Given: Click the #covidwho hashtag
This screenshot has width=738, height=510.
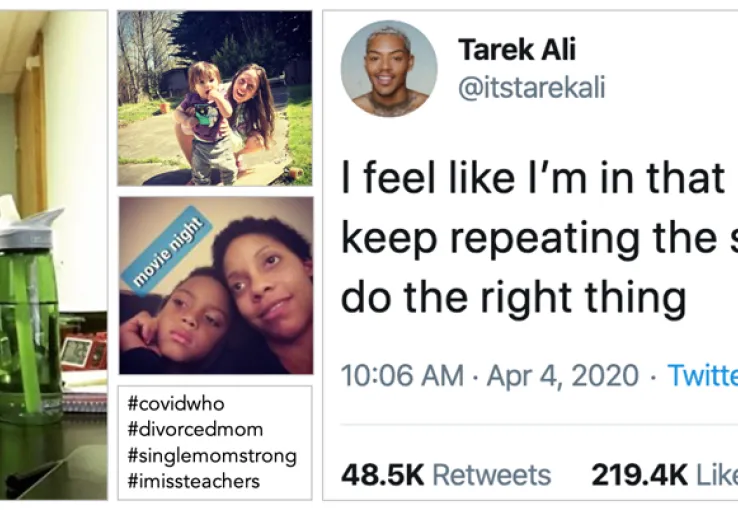Looking at the screenshot, I should click(x=176, y=404).
